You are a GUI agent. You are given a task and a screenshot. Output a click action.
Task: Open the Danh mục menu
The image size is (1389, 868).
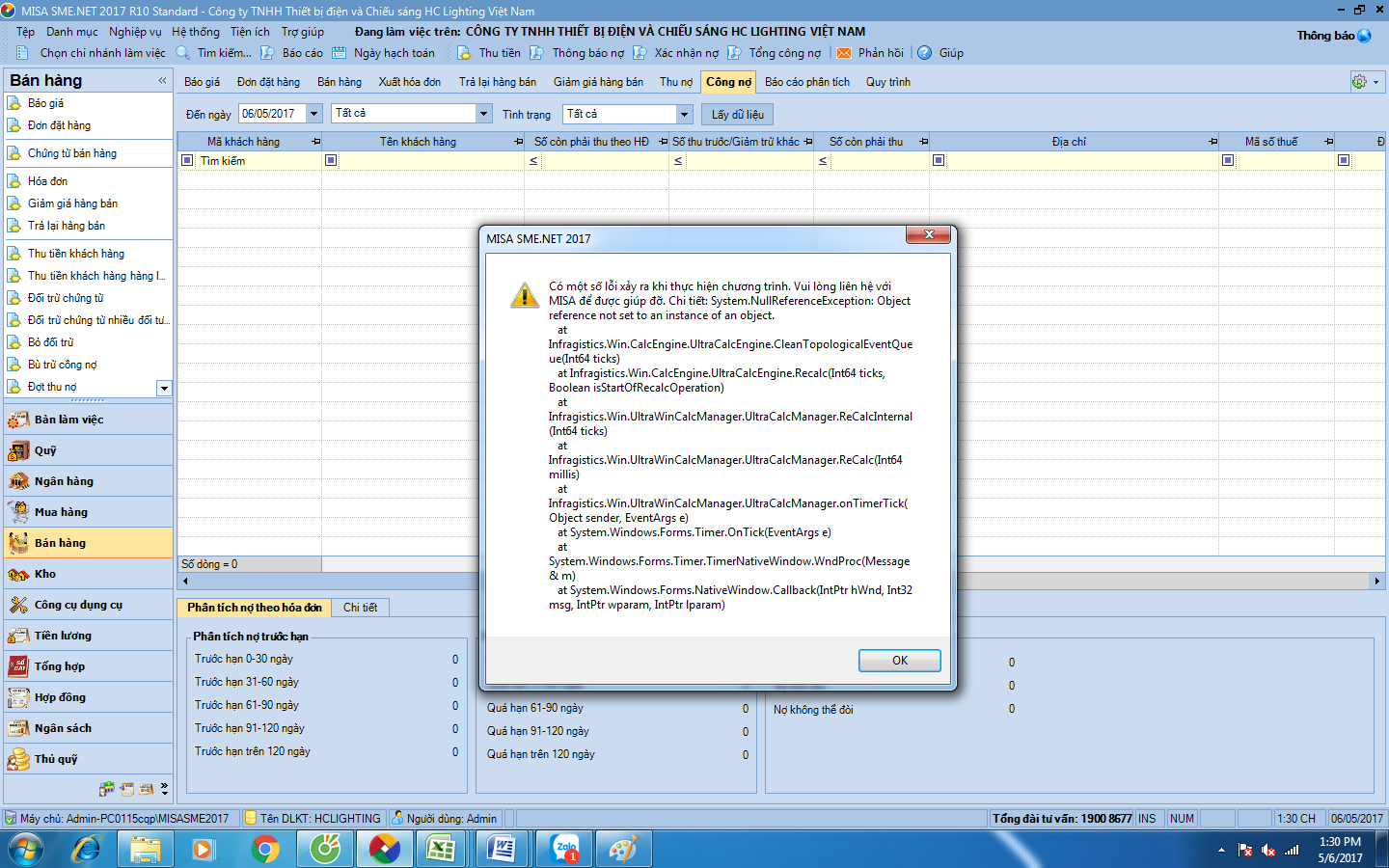pos(72,32)
